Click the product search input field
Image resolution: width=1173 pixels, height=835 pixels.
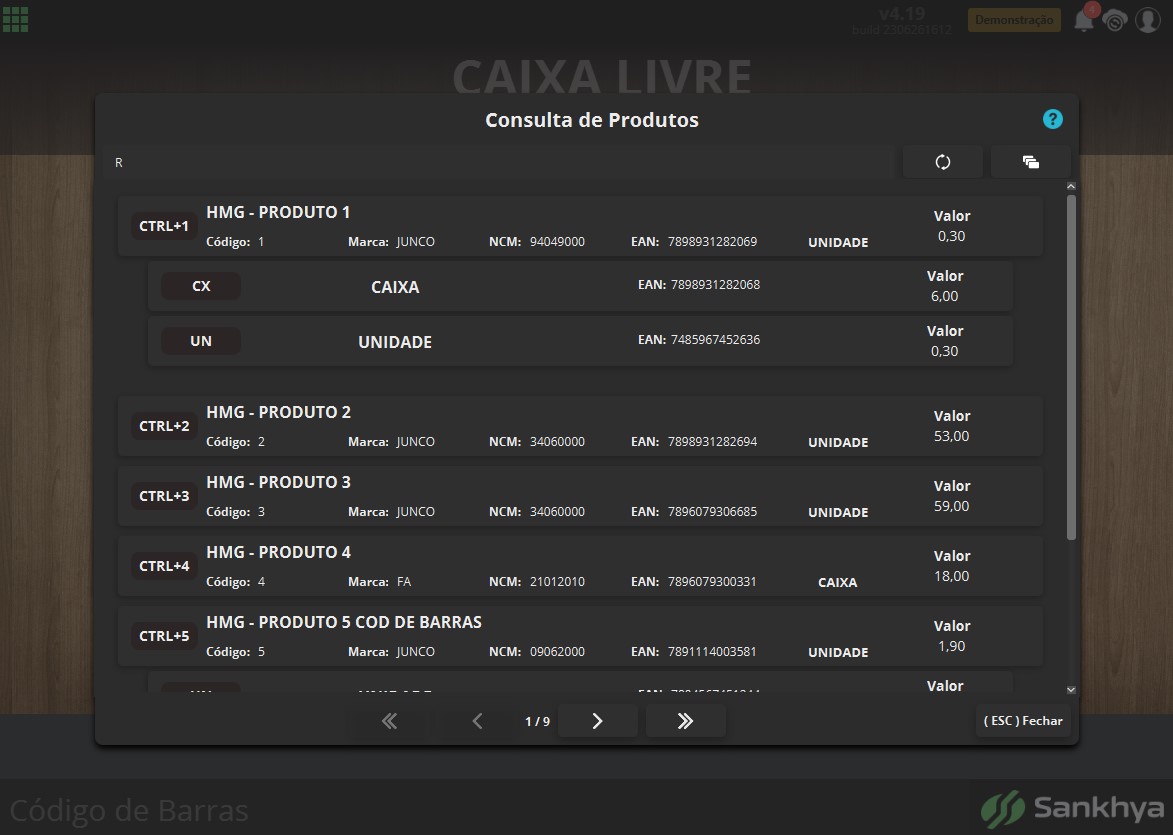tap(501, 162)
